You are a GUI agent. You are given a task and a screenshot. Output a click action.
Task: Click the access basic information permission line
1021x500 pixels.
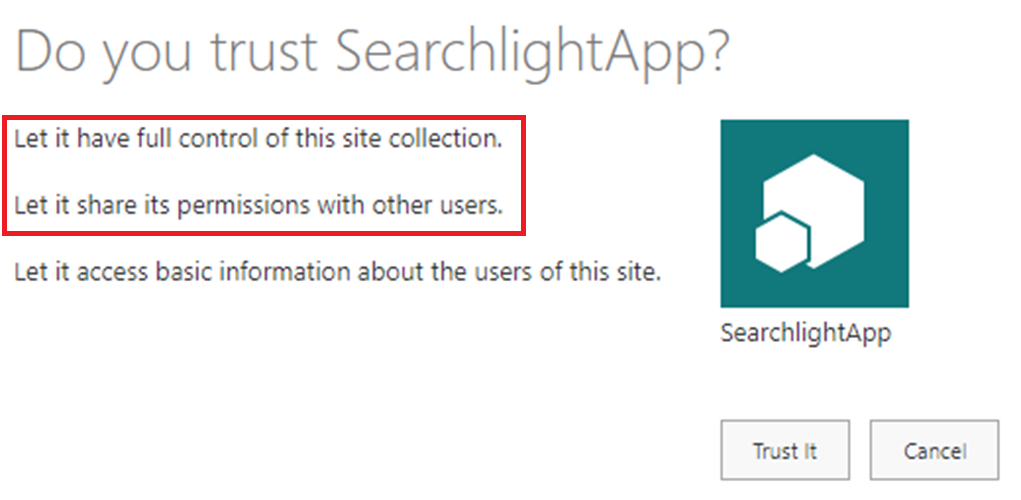click(x=337, y=271)
